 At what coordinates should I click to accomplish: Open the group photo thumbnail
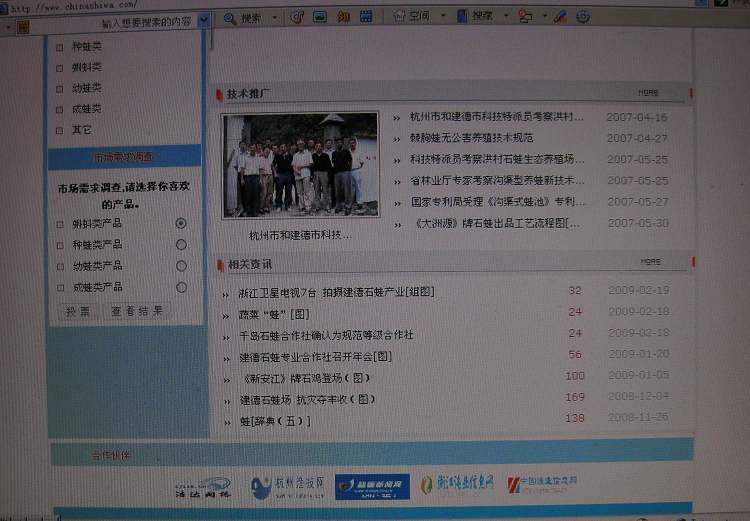[300, 165]
